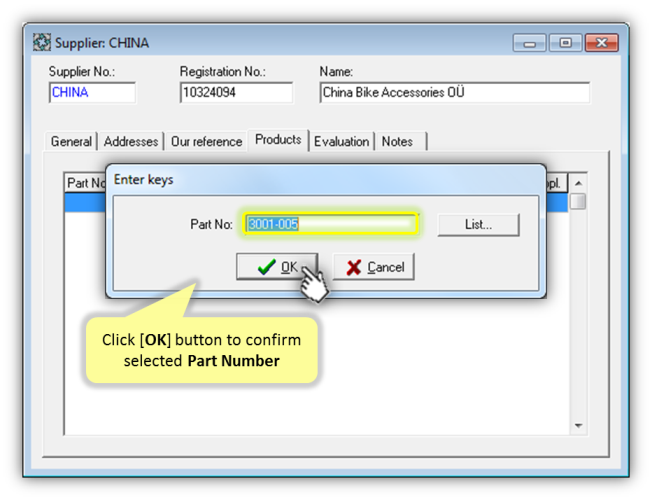Image resolution: width=652 pixels, height=500 pixels.
Task: Select the Our reference tab
Action: tap(206, 142)
